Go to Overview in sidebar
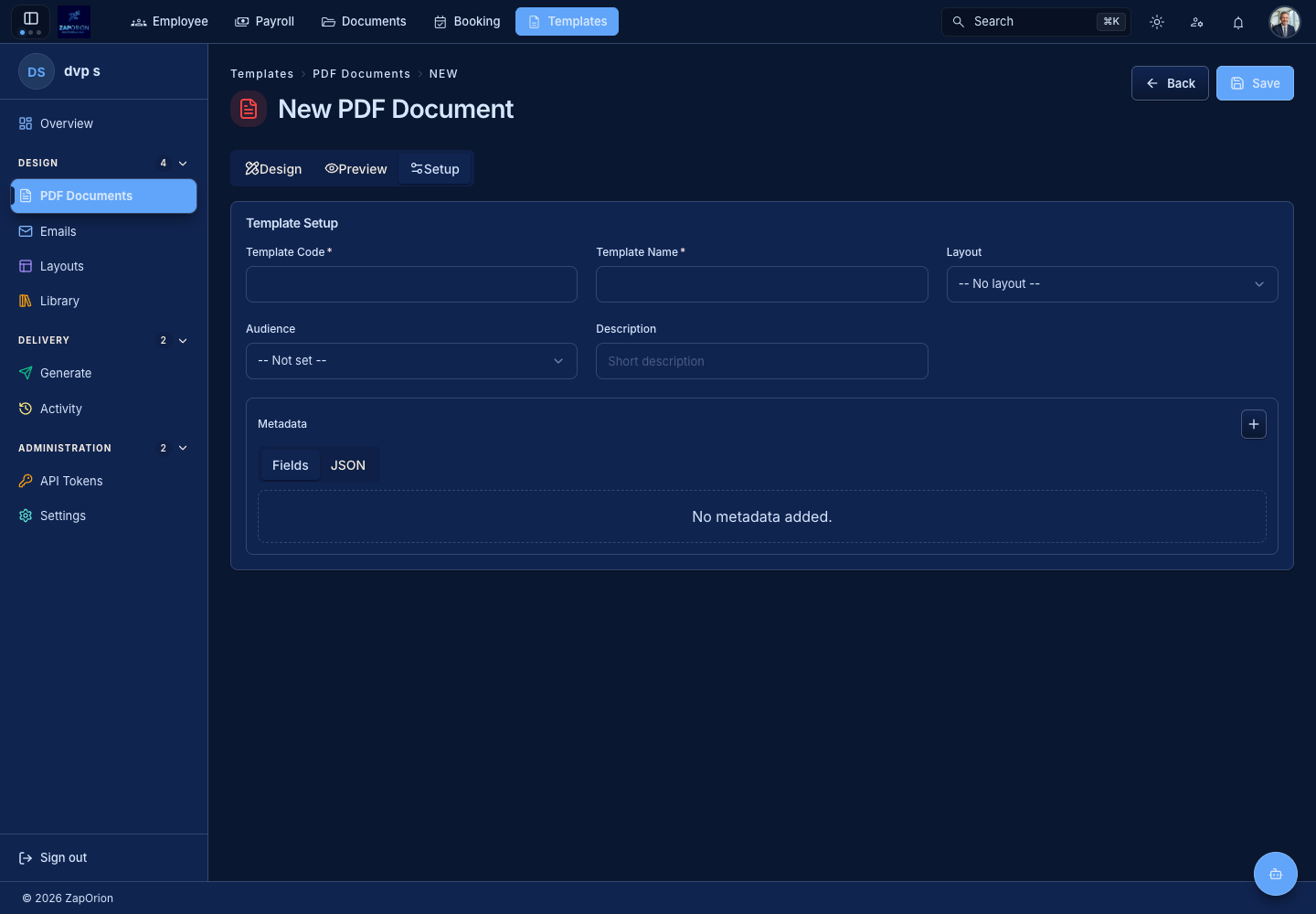The width and height of the screenshot is (1316, 914). point(103,123)
